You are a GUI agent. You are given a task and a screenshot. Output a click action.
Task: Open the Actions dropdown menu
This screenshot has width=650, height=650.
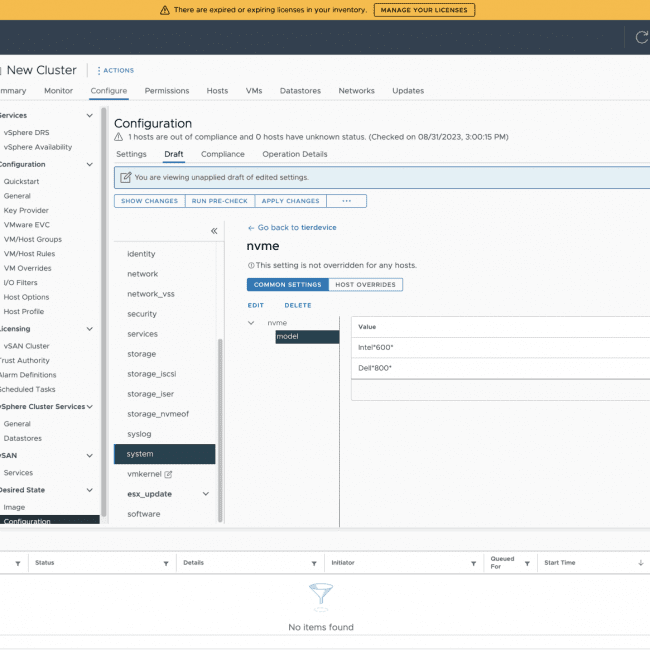pos(115,71)
